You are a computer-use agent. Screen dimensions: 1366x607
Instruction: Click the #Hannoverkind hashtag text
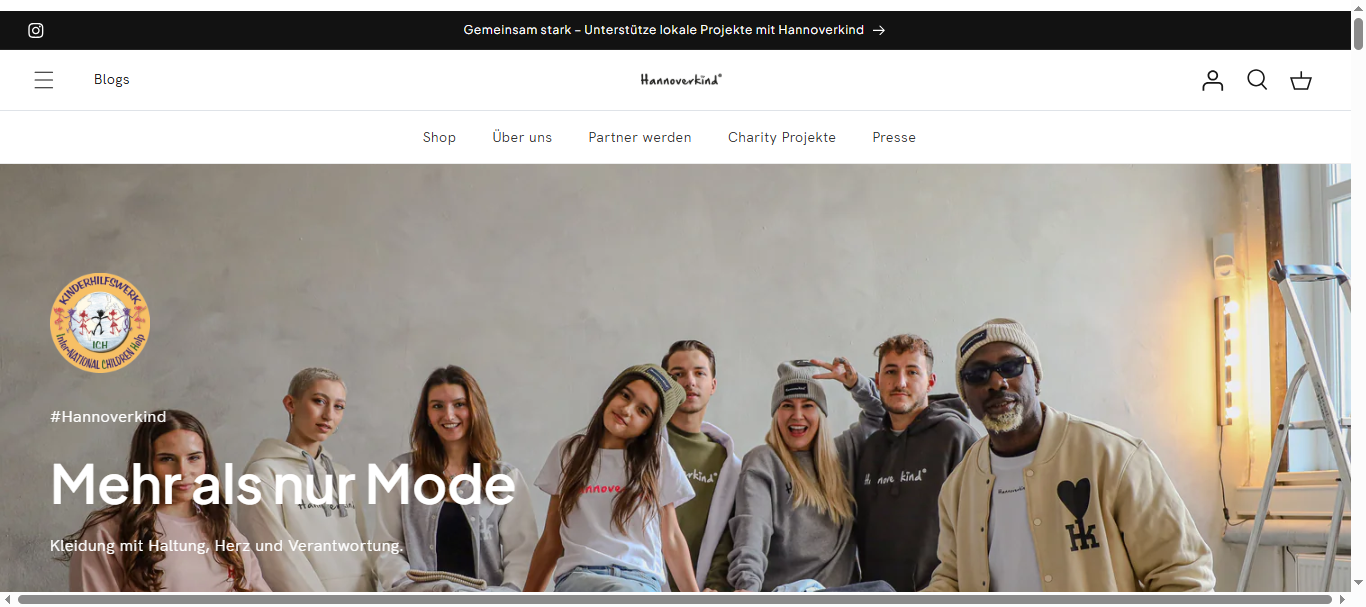point(108,416)
